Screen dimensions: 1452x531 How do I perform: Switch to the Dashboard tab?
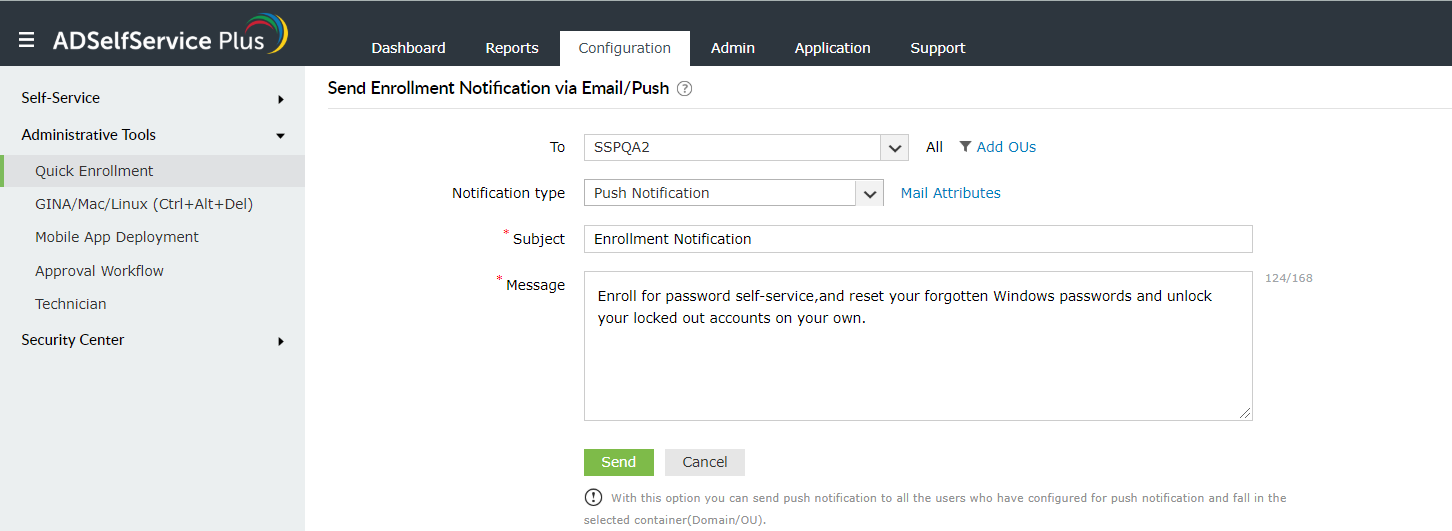[x=408, y=48]
